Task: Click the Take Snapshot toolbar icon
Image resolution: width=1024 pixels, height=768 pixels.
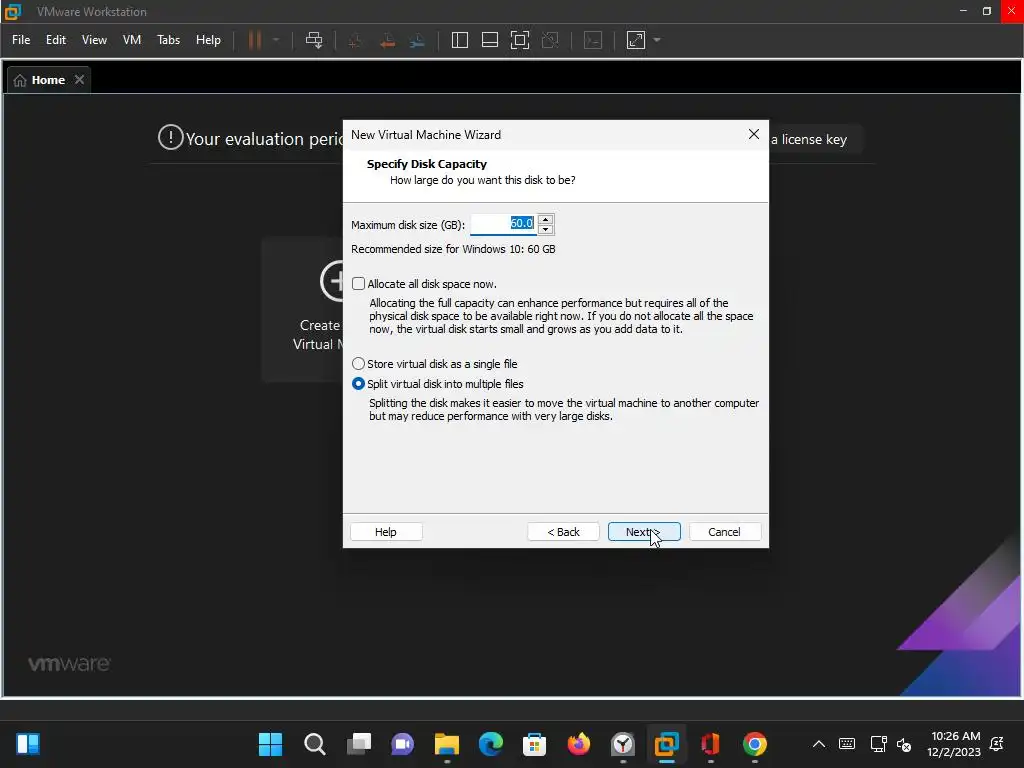Action: click(355, 40)
